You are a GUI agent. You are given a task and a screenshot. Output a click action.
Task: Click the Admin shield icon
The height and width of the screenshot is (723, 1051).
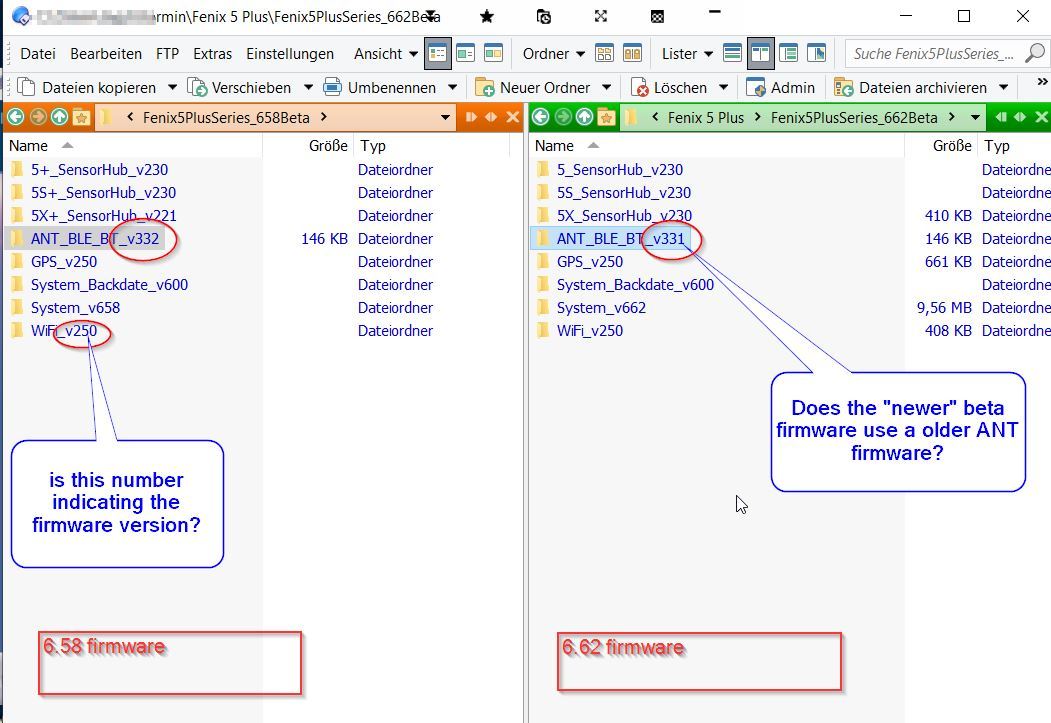coord(755,87)
